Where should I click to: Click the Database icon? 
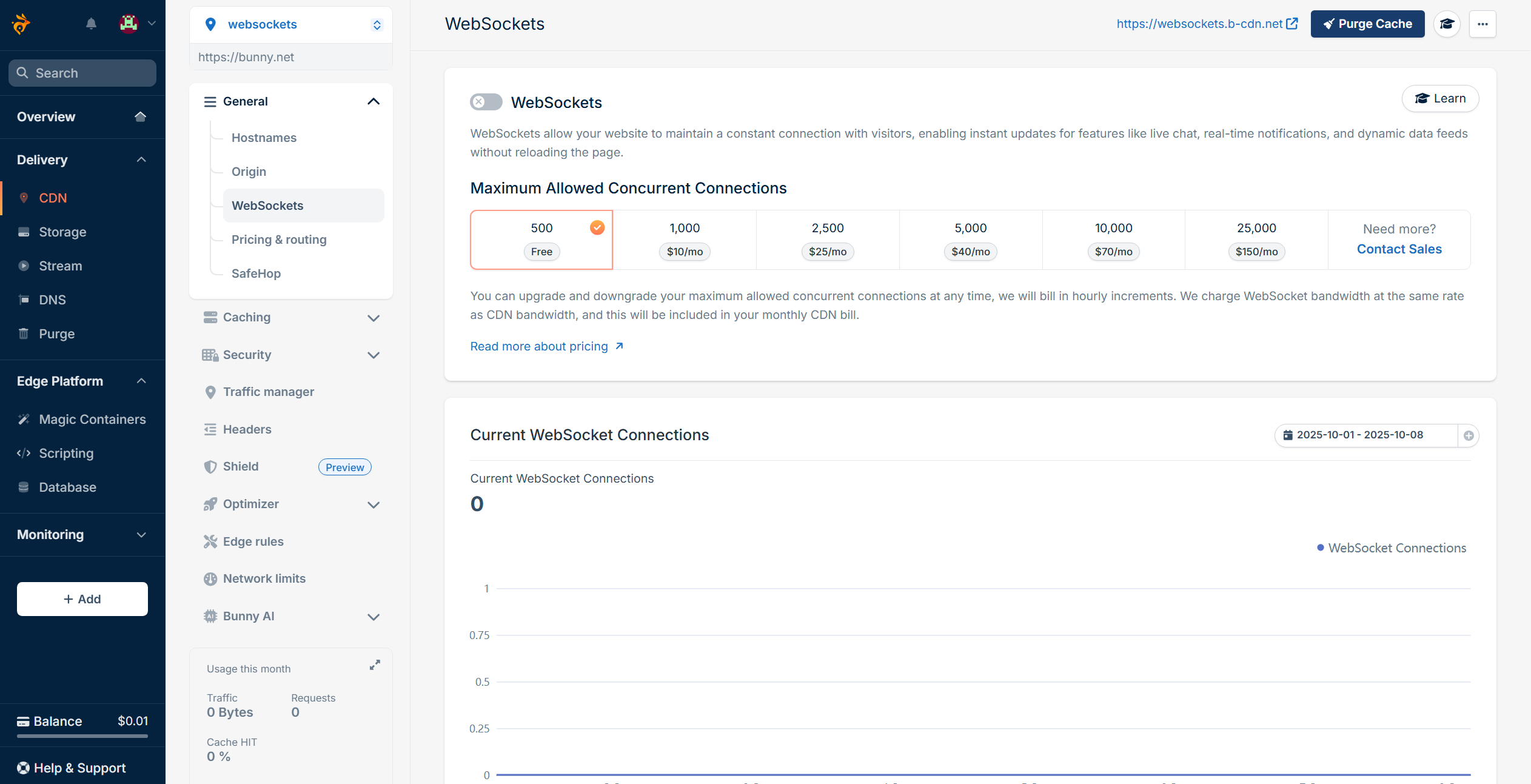[x=24, y=487]
